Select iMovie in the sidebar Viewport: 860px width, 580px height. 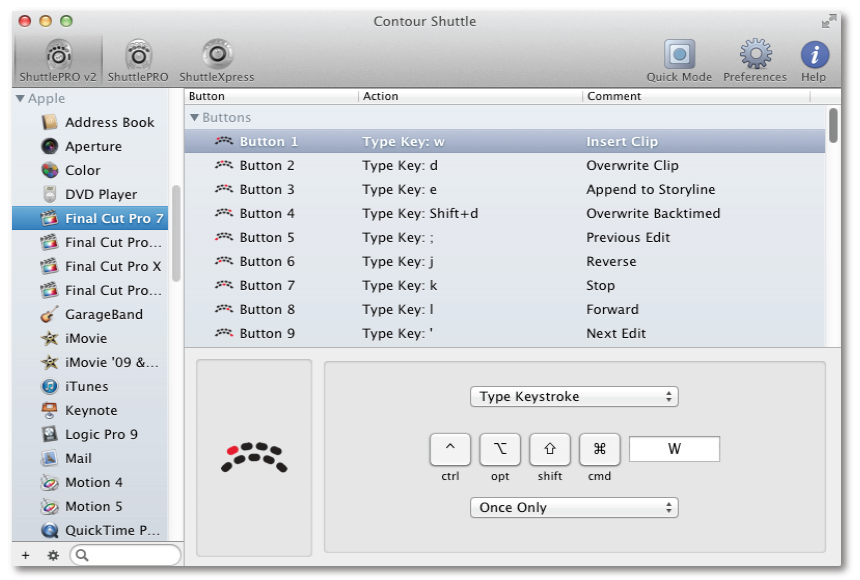pos(90,339)
